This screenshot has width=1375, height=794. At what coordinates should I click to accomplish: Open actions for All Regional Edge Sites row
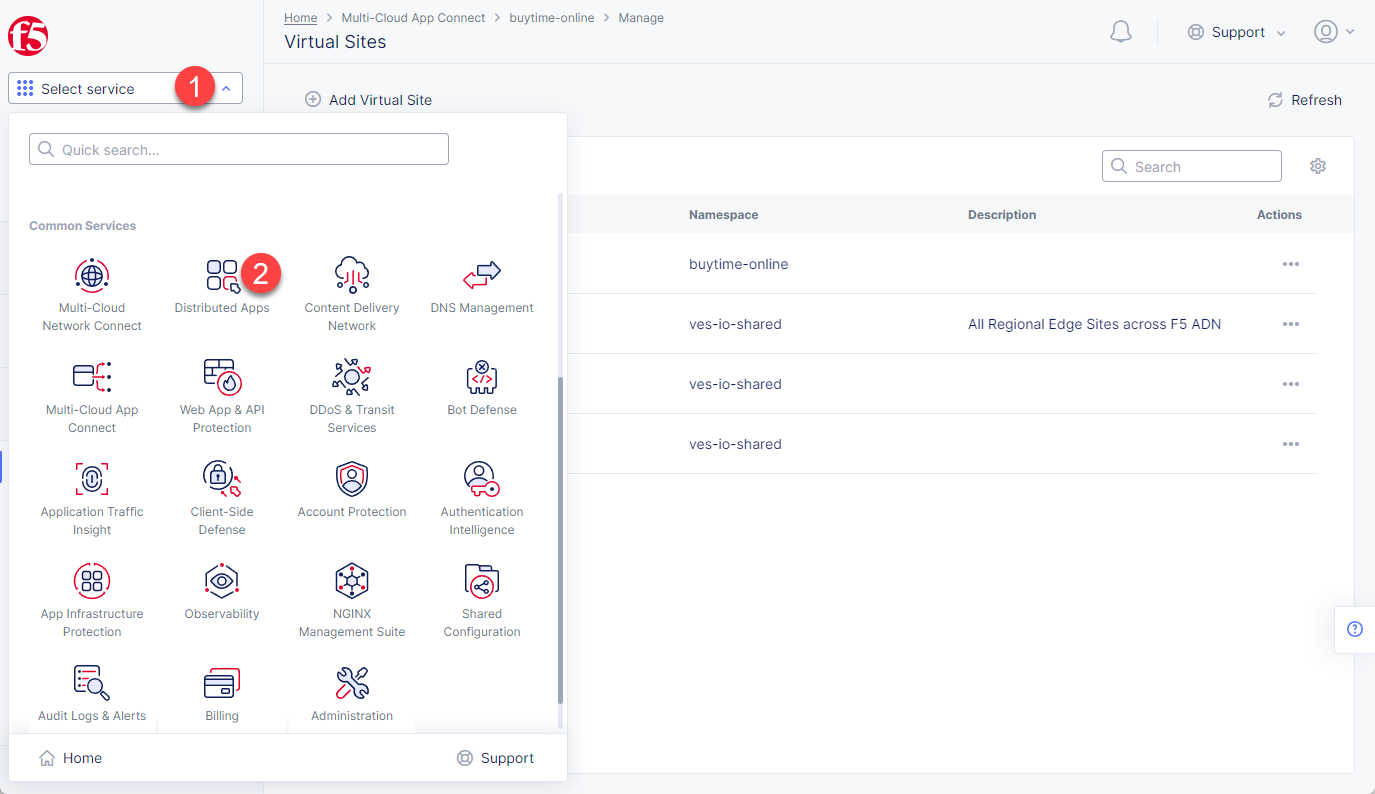point(1291,324)
